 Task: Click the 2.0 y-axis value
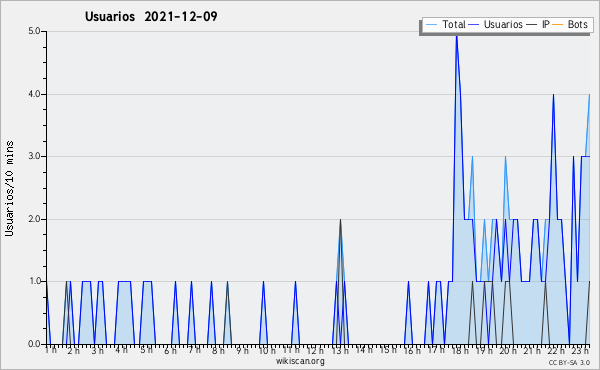34,219
